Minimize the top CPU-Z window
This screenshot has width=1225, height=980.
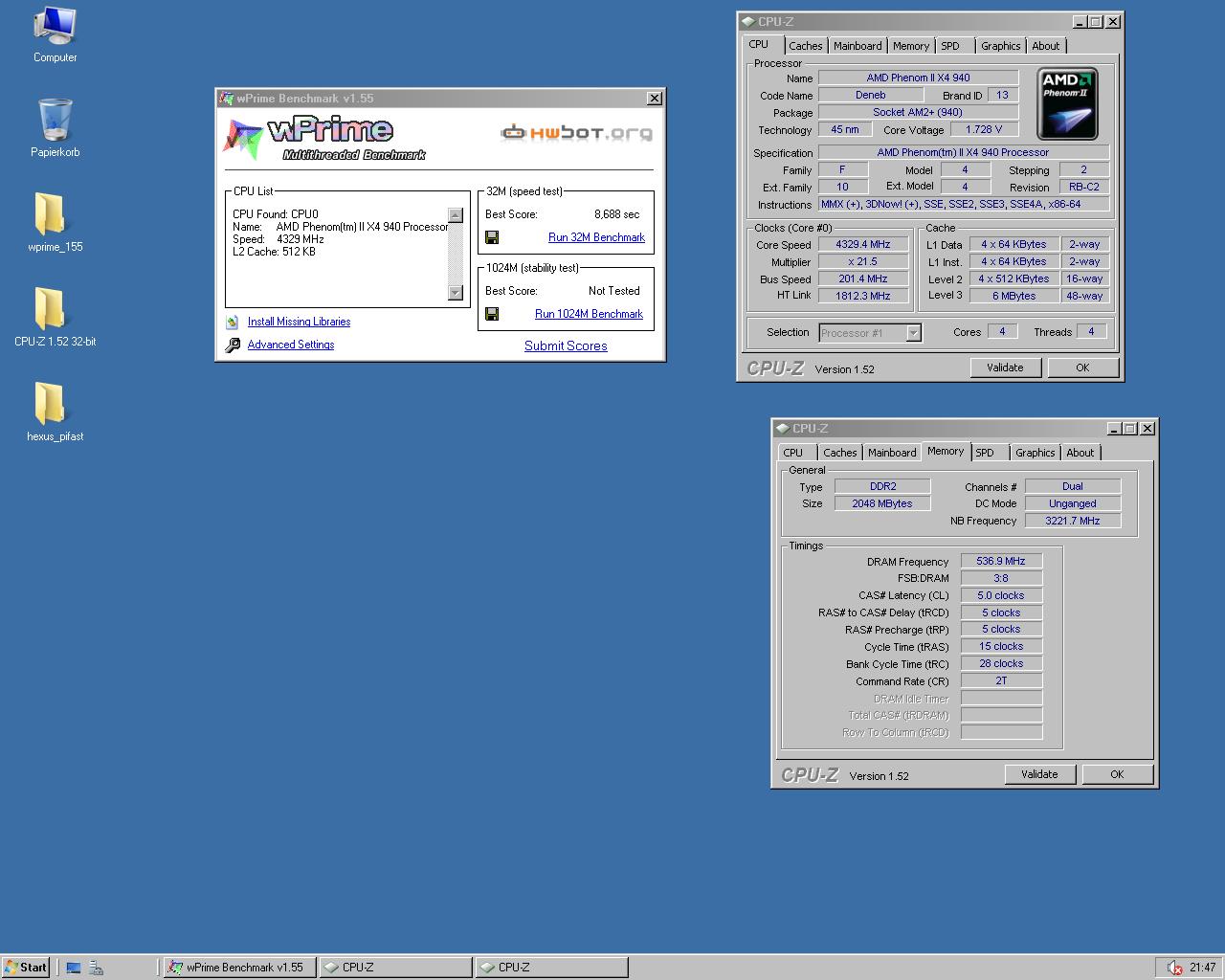1080,21
